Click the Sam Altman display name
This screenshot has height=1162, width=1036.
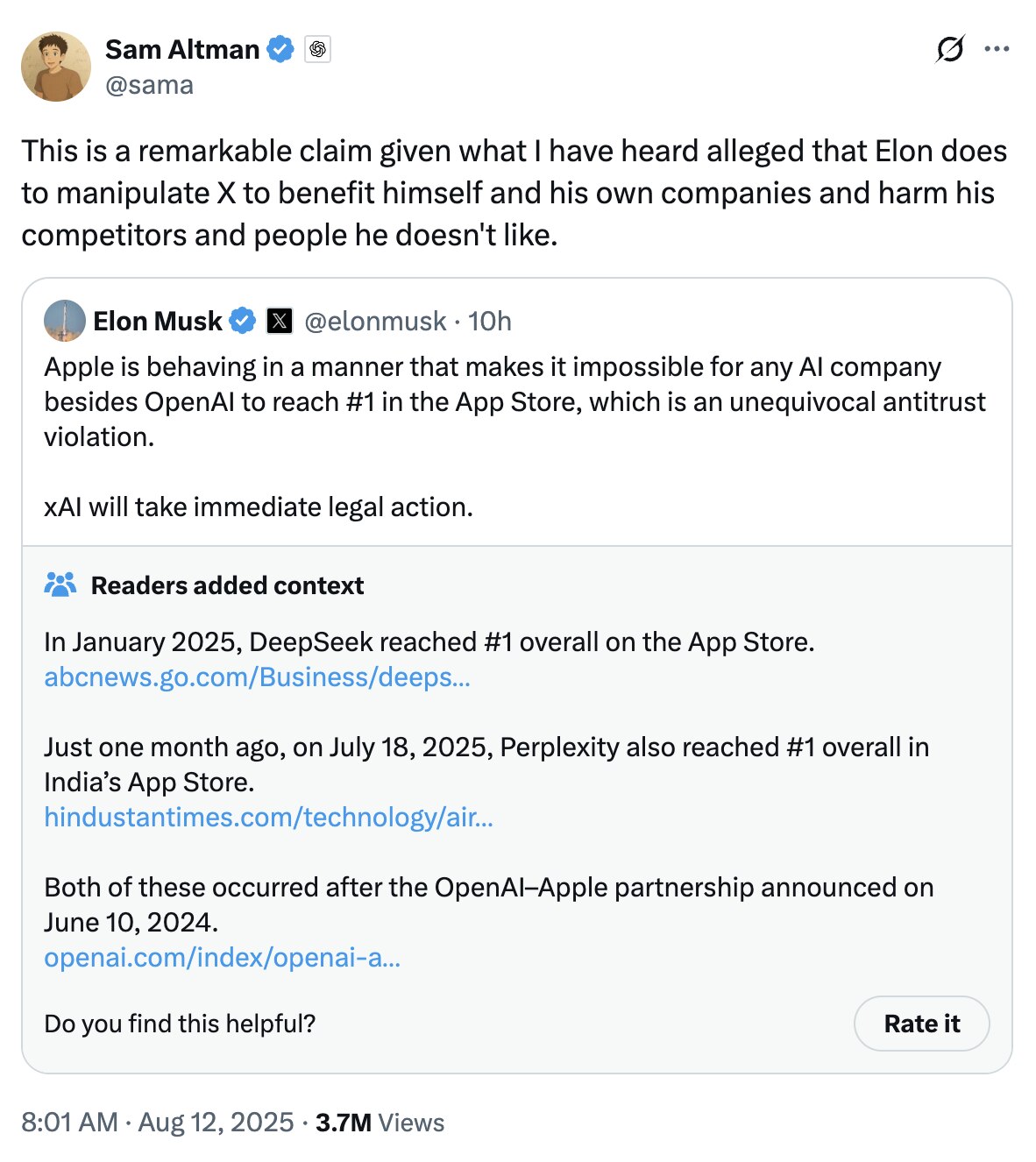pos(182,50)
